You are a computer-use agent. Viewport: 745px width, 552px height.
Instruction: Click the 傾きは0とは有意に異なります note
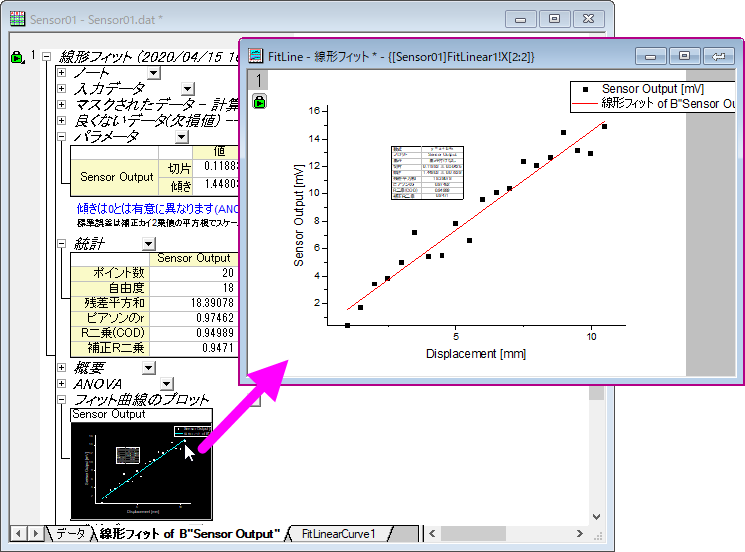click(158, 209)
